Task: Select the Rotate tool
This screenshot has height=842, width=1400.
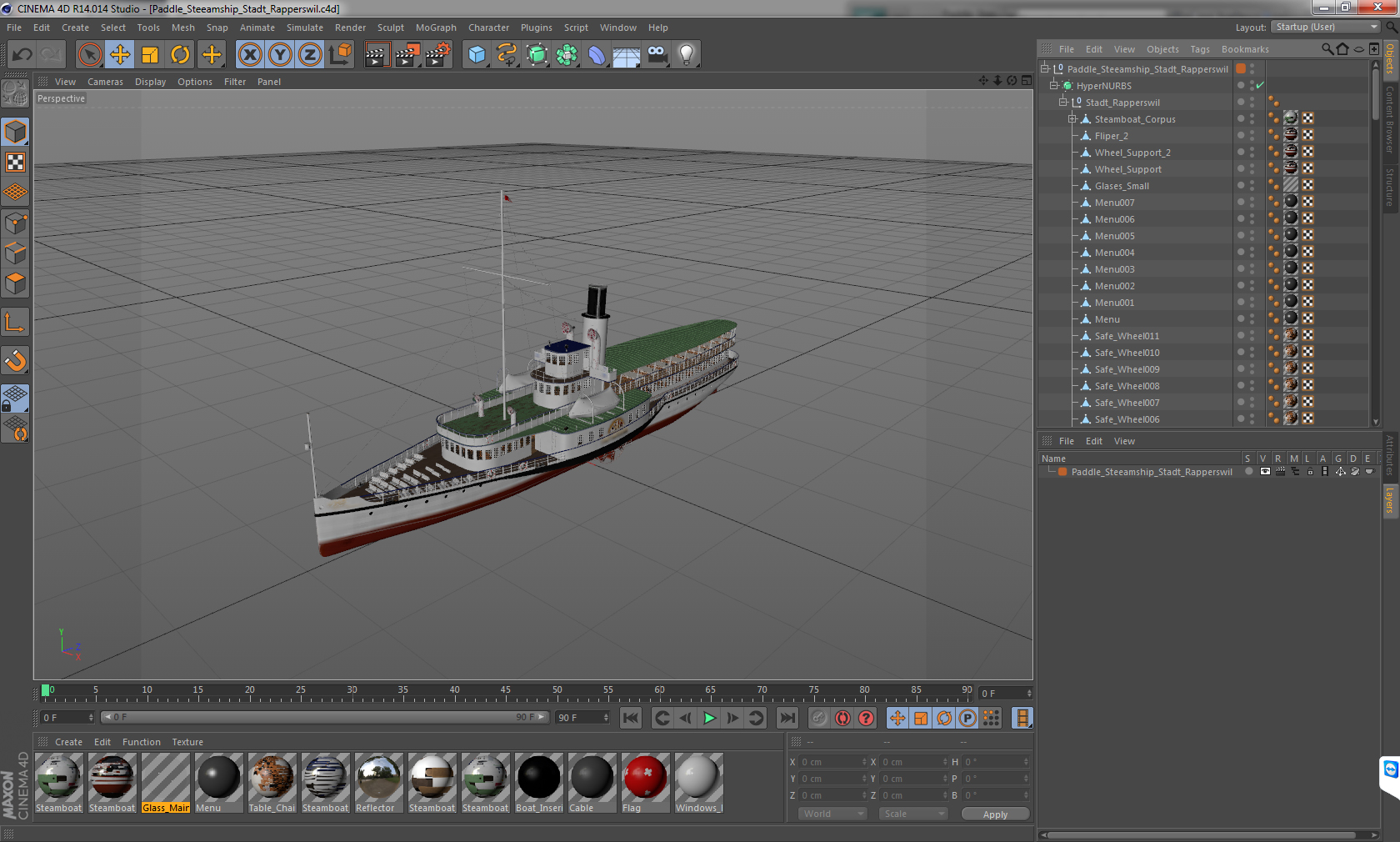Action: point(180,55)
